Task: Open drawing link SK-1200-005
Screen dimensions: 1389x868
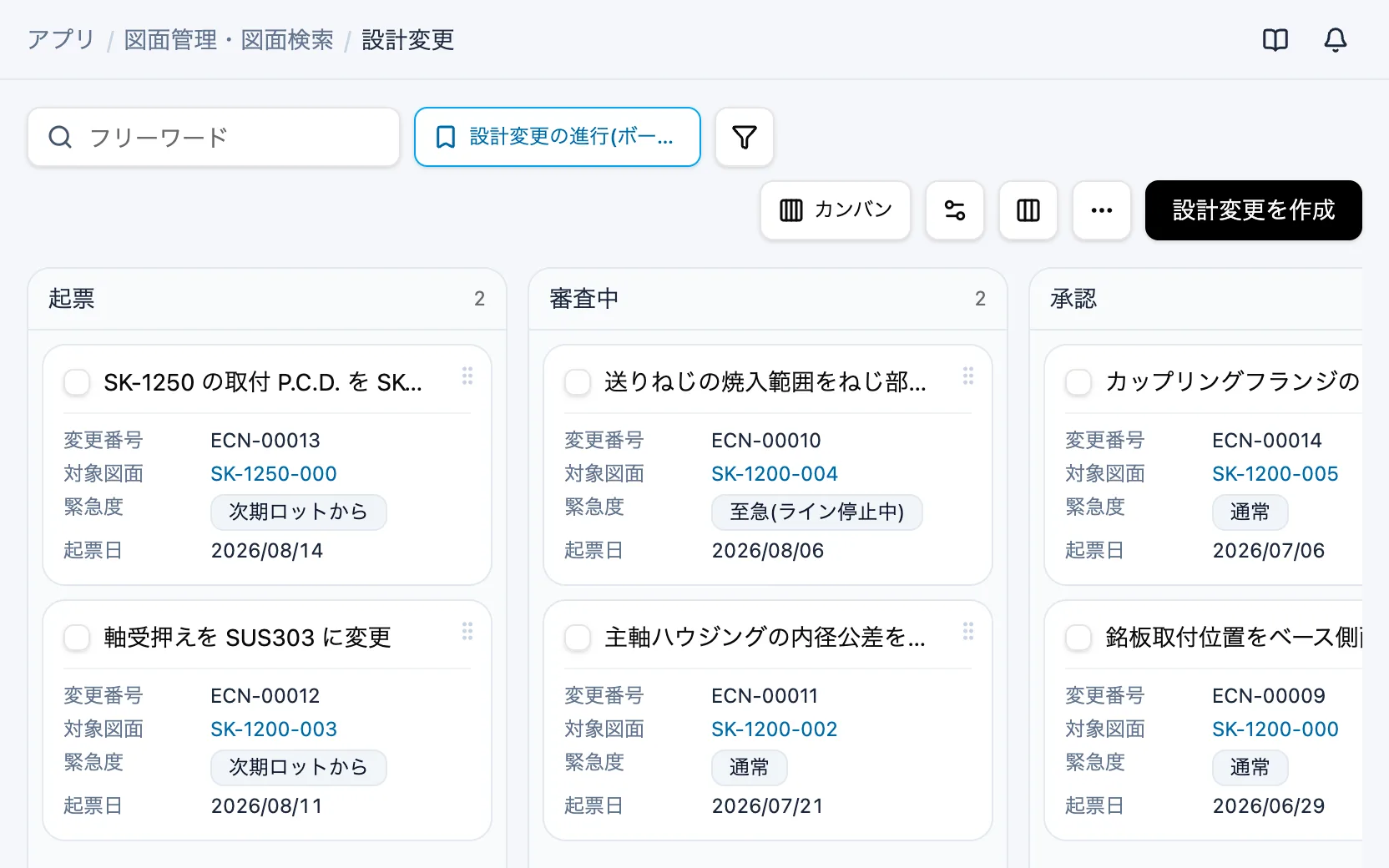Action: click(x=1275, y=473)
